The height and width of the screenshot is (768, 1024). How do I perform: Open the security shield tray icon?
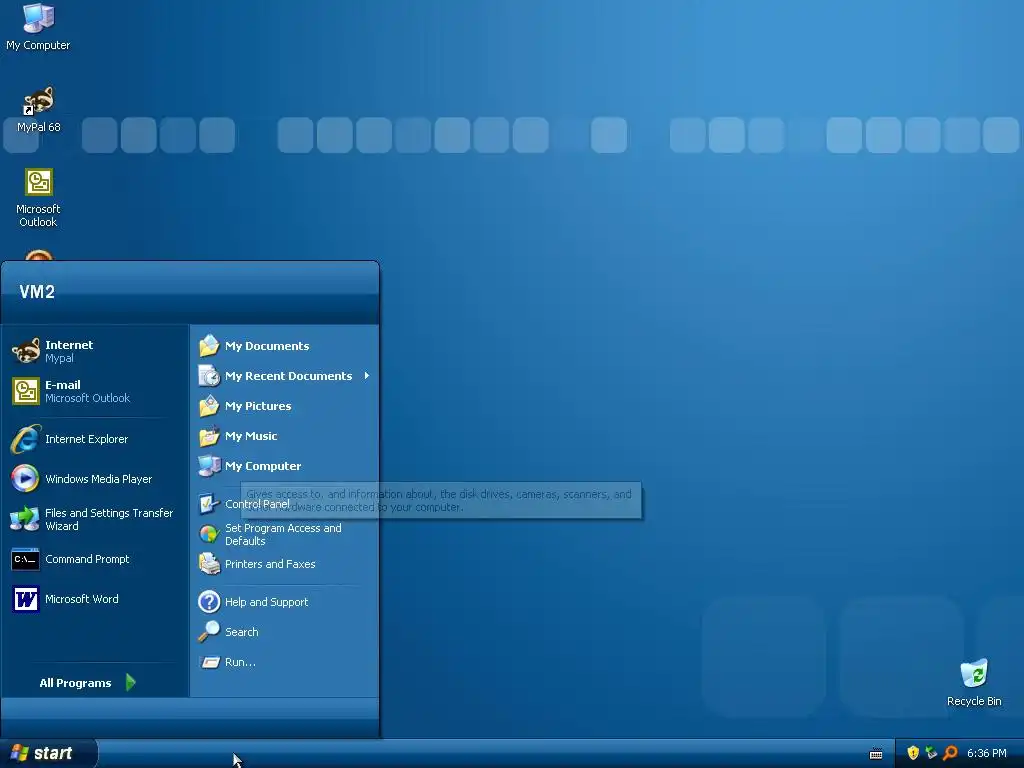pos(913,753)
